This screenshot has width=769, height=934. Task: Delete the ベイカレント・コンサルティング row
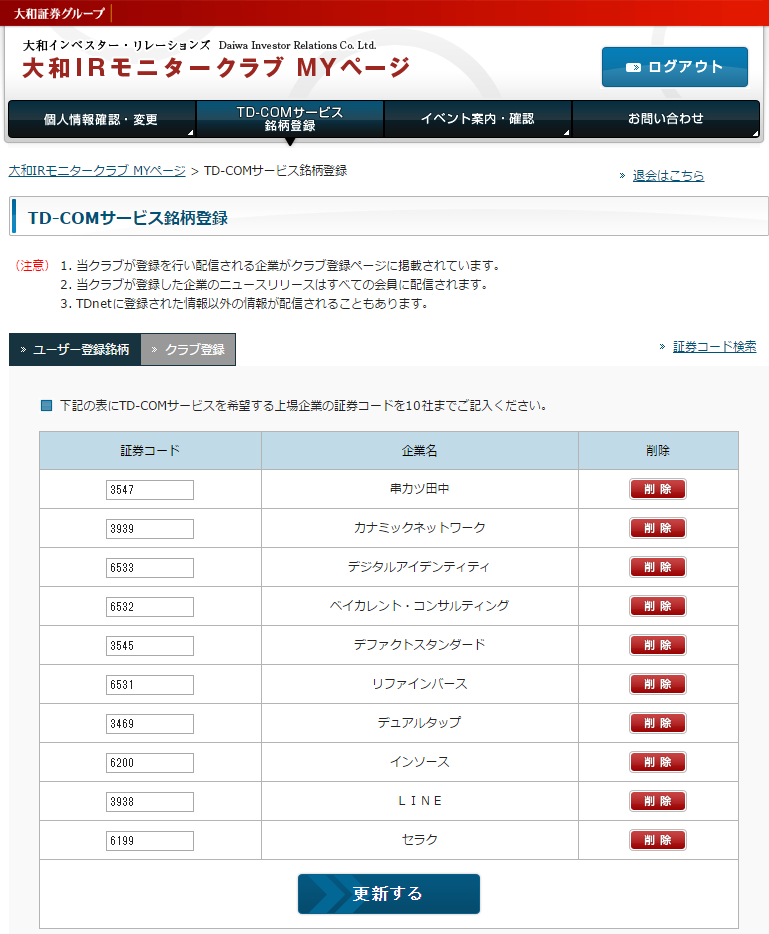point(658,606)
